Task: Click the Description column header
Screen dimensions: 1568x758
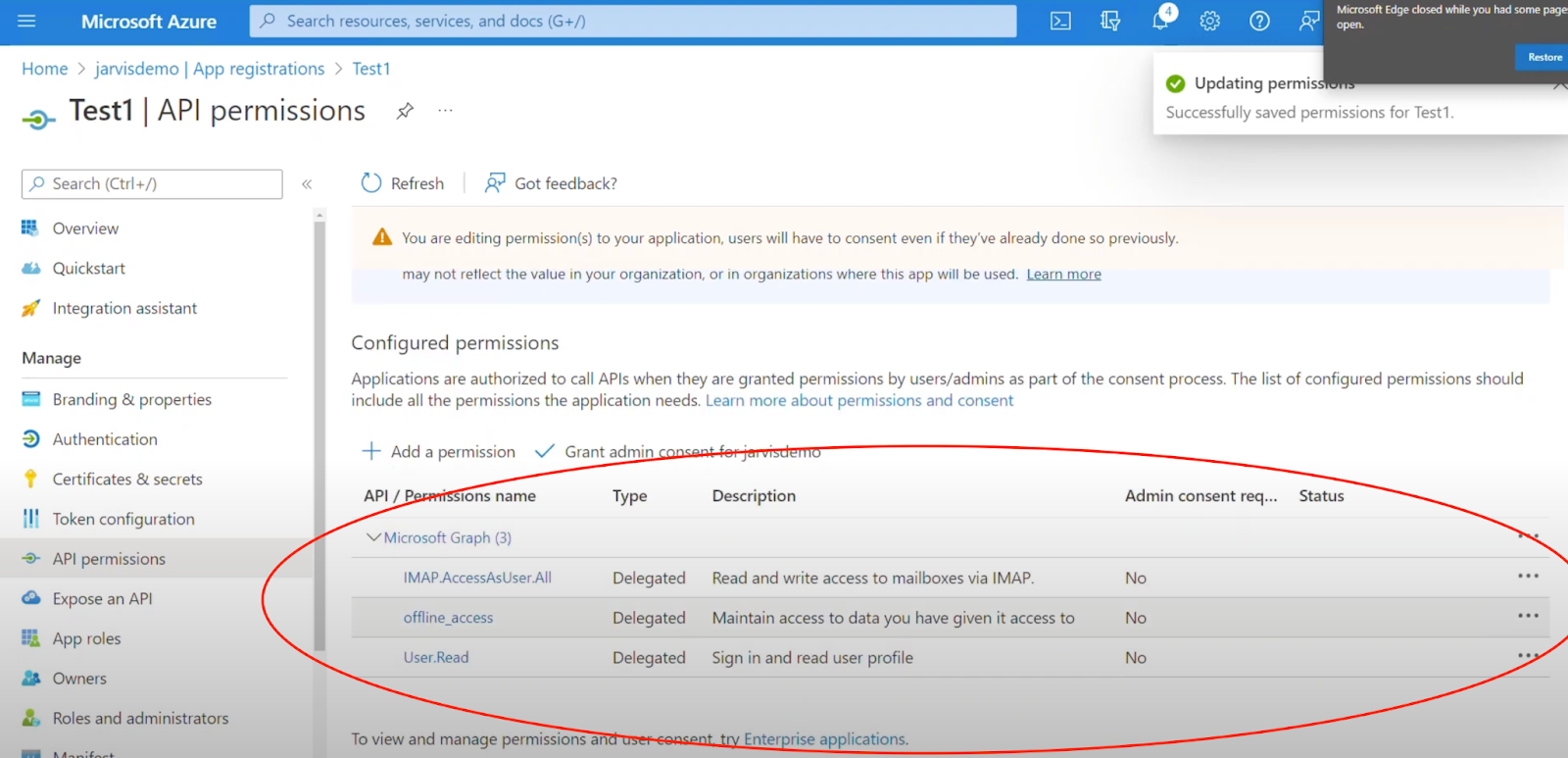Action: click(754, 495)
